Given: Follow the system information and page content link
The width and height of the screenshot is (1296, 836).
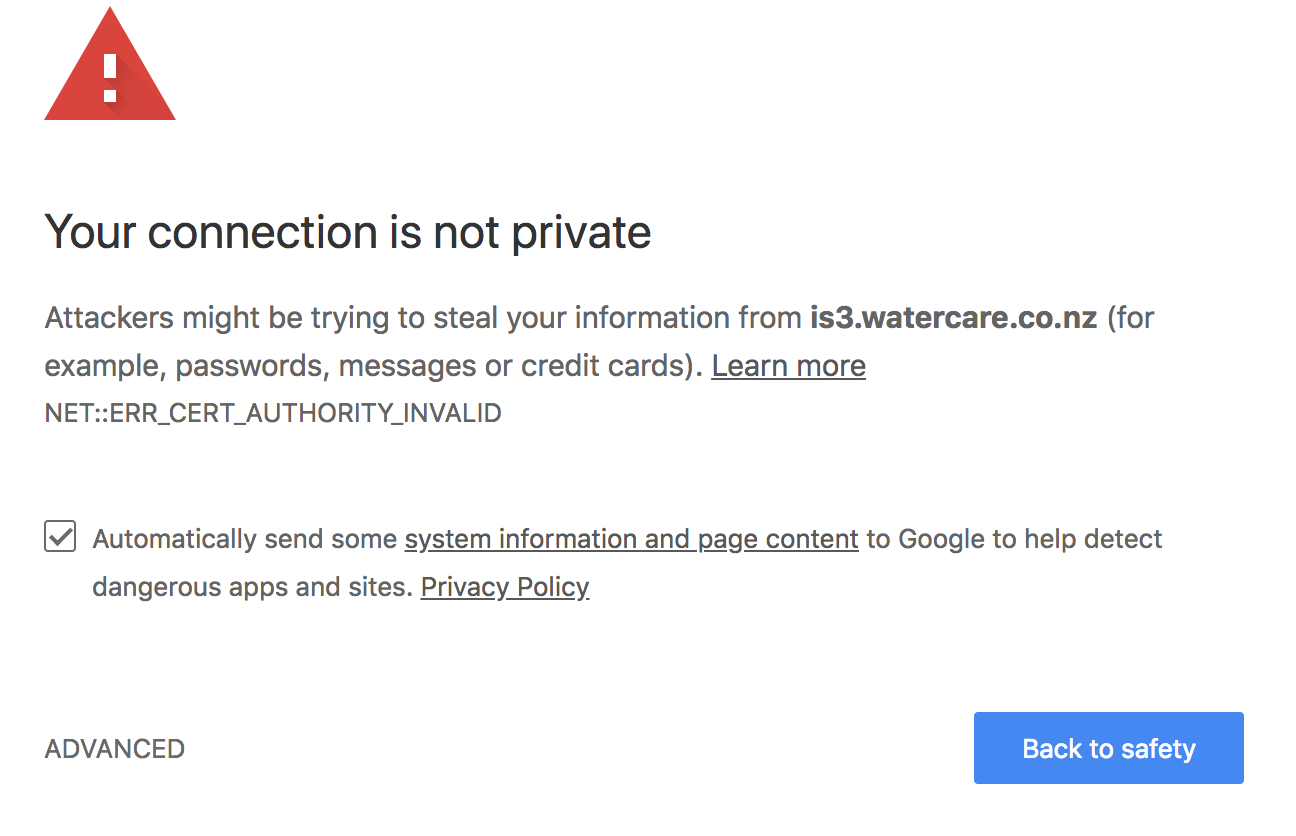Looking at the screenshot, I should 631,539.
